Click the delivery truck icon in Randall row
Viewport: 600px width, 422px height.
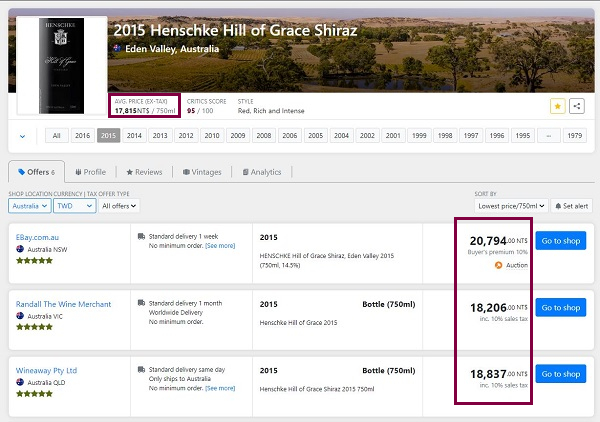click(x=141, y=303)
